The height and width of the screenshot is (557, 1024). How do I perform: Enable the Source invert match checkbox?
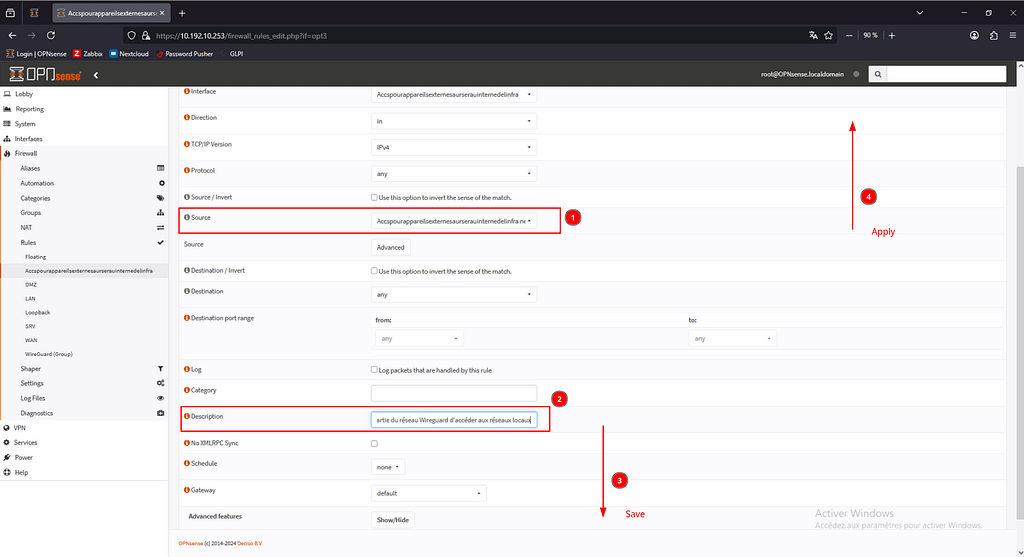pos(374,198)
